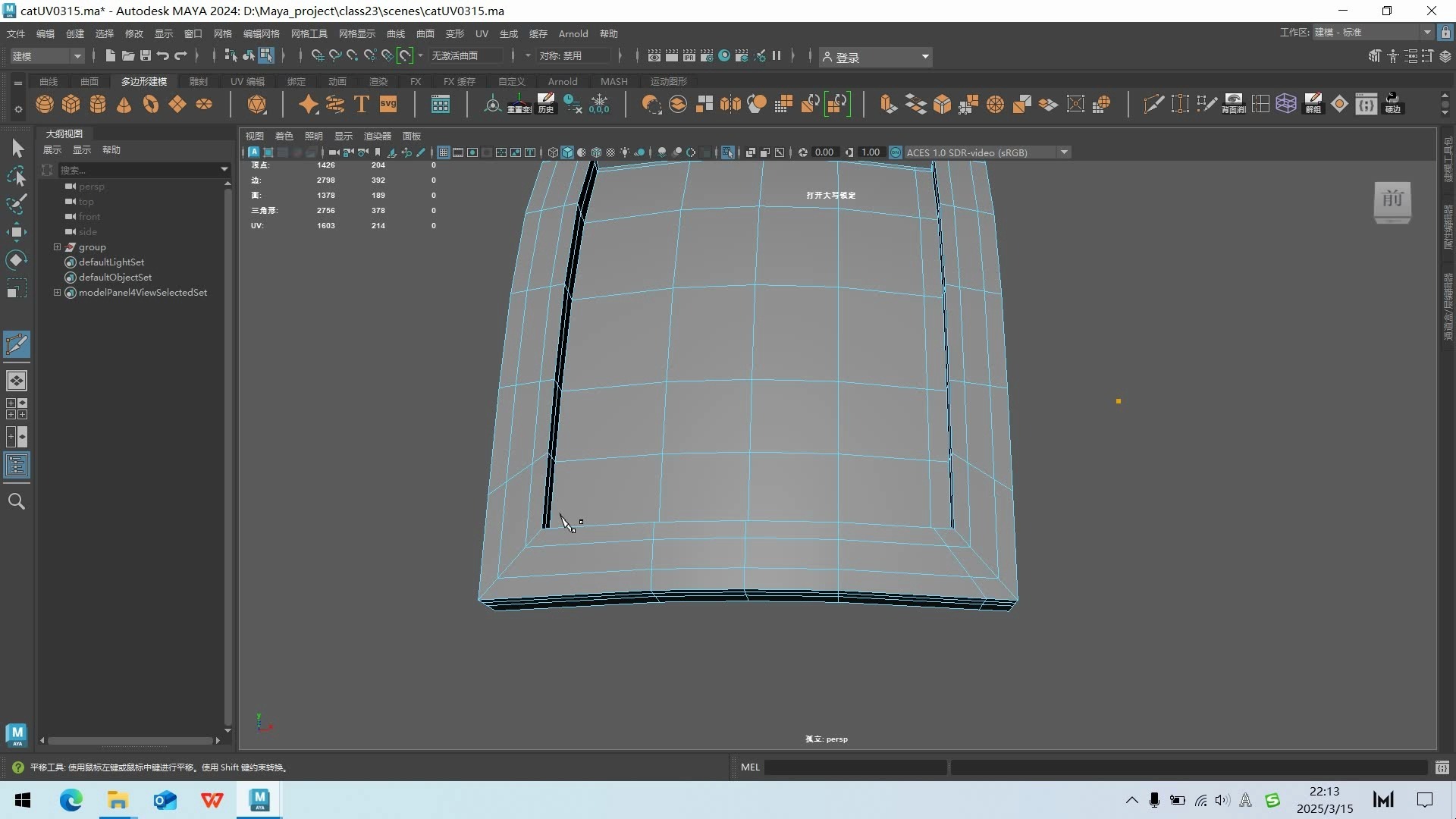Open the UV menu in main menu bar
This screenshot has width=1456, height=819.
(482, 33)
